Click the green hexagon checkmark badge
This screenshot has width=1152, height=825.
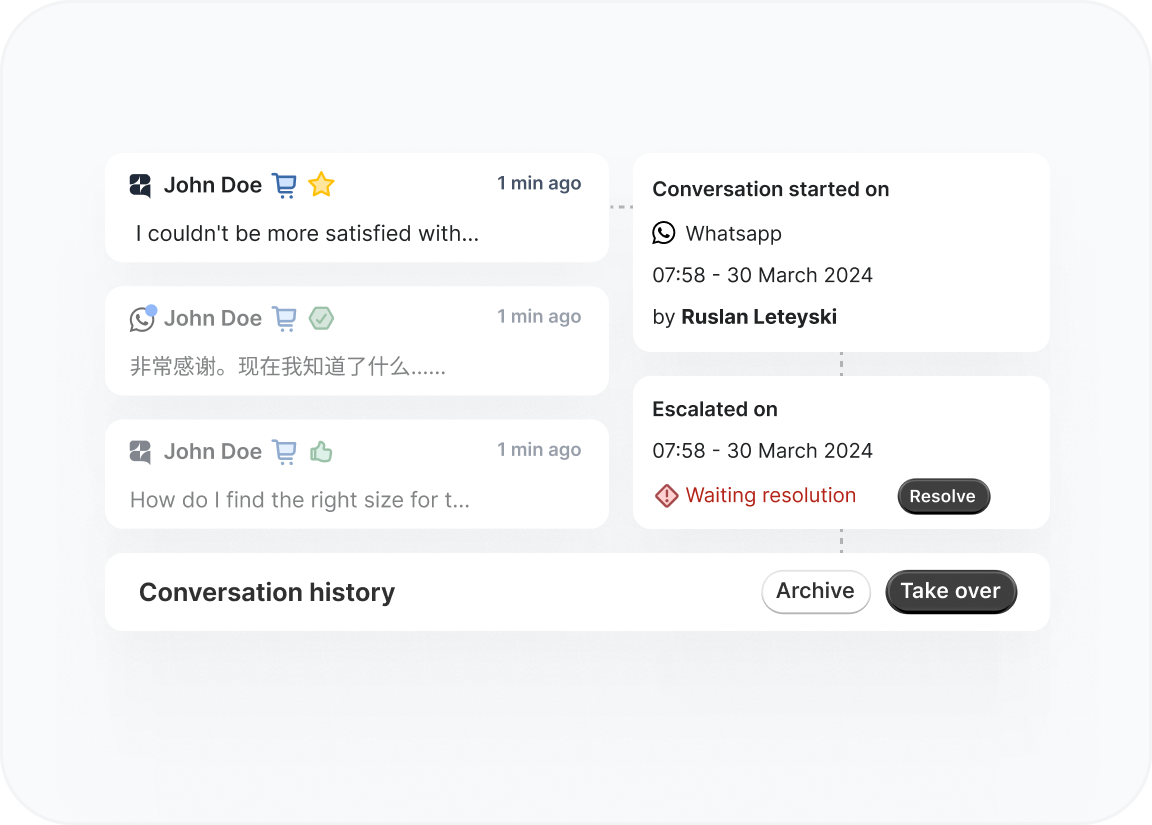pos(321,318)
